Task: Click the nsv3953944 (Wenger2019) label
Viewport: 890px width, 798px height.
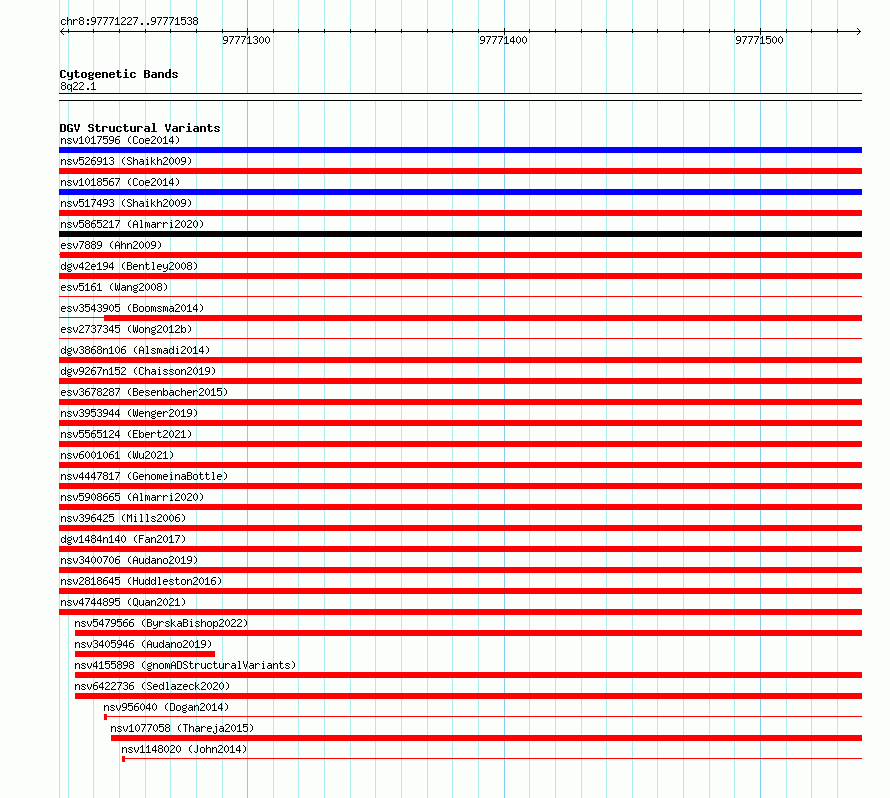Action: coord(129,413)
